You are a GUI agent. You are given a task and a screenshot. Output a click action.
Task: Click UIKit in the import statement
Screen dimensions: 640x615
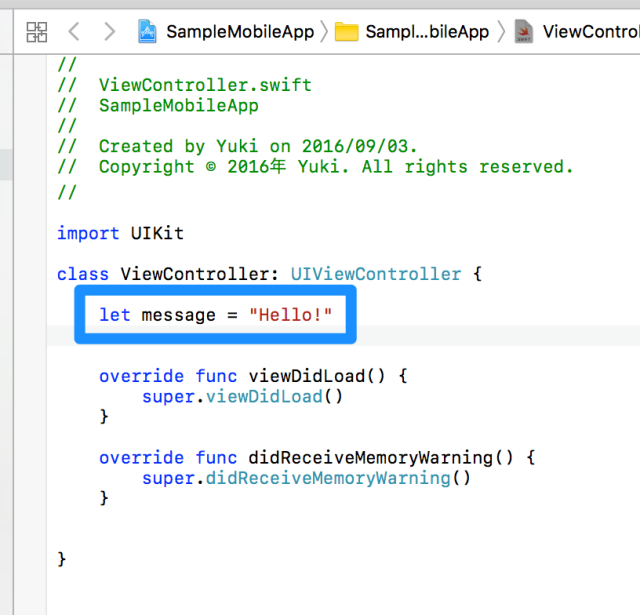coord(157,233)
